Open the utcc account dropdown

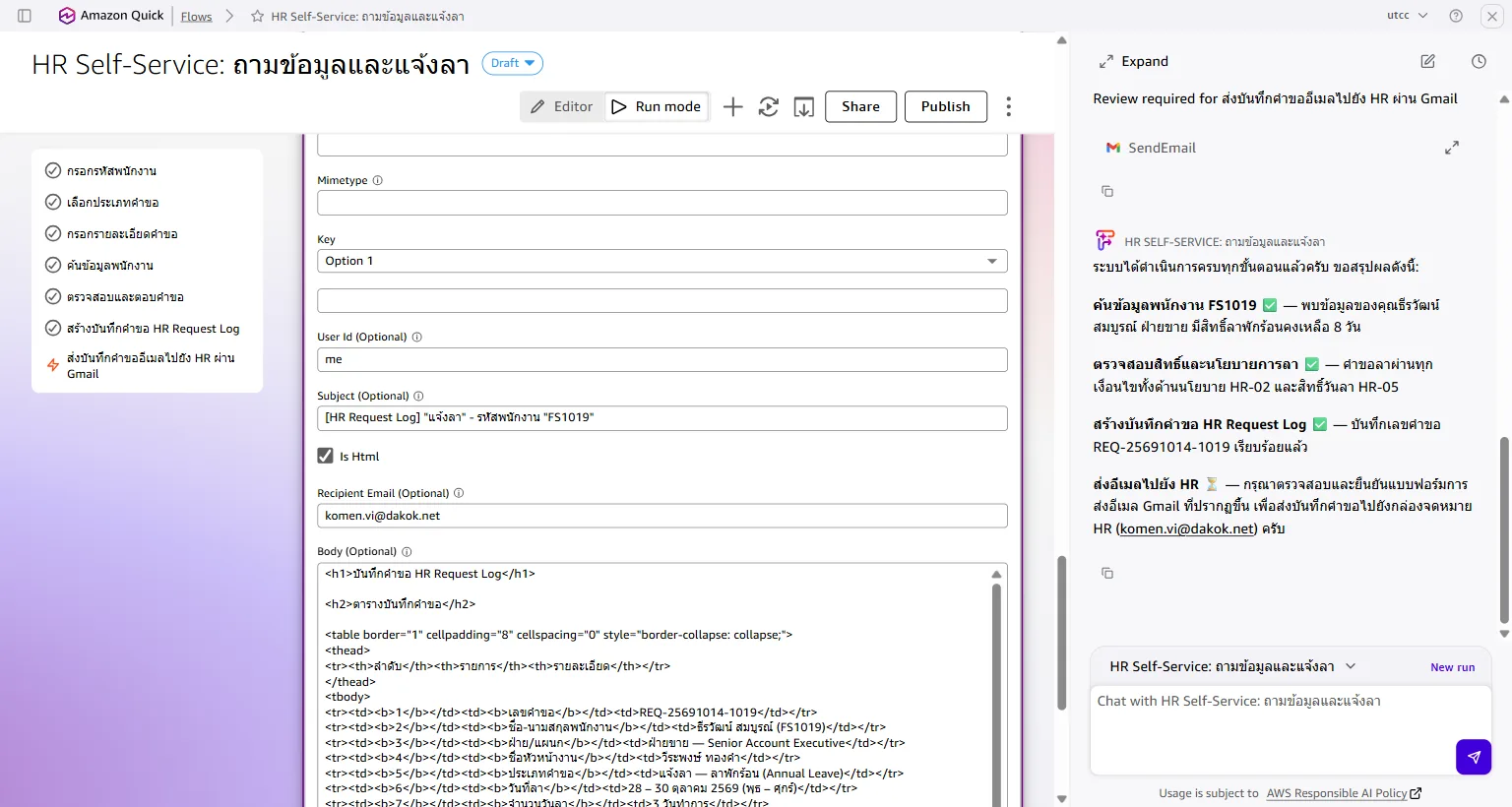point(1408,16)
